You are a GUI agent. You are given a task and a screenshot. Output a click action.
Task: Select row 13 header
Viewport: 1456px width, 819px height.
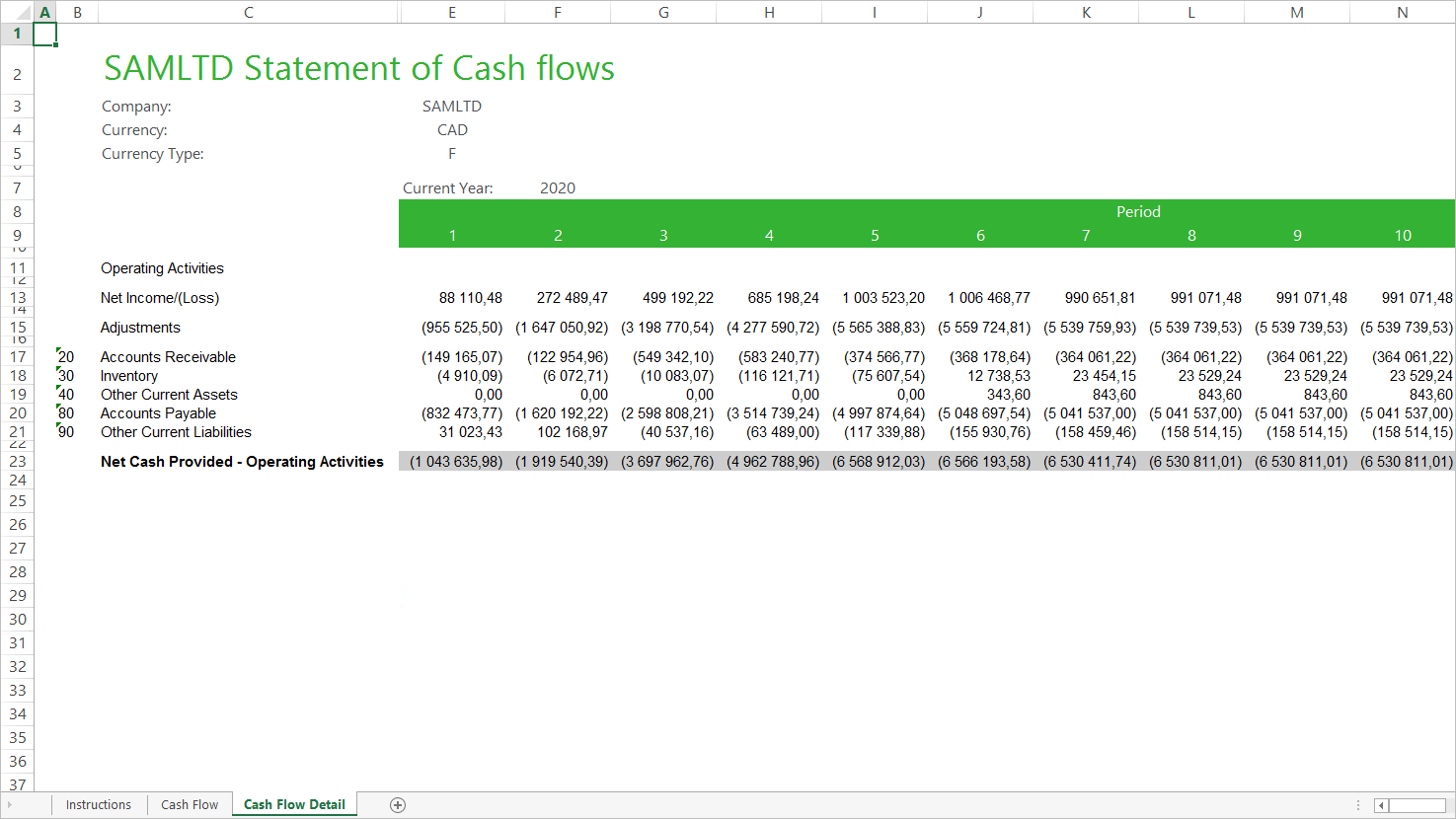pyautogui.click(x=17, y=298)
